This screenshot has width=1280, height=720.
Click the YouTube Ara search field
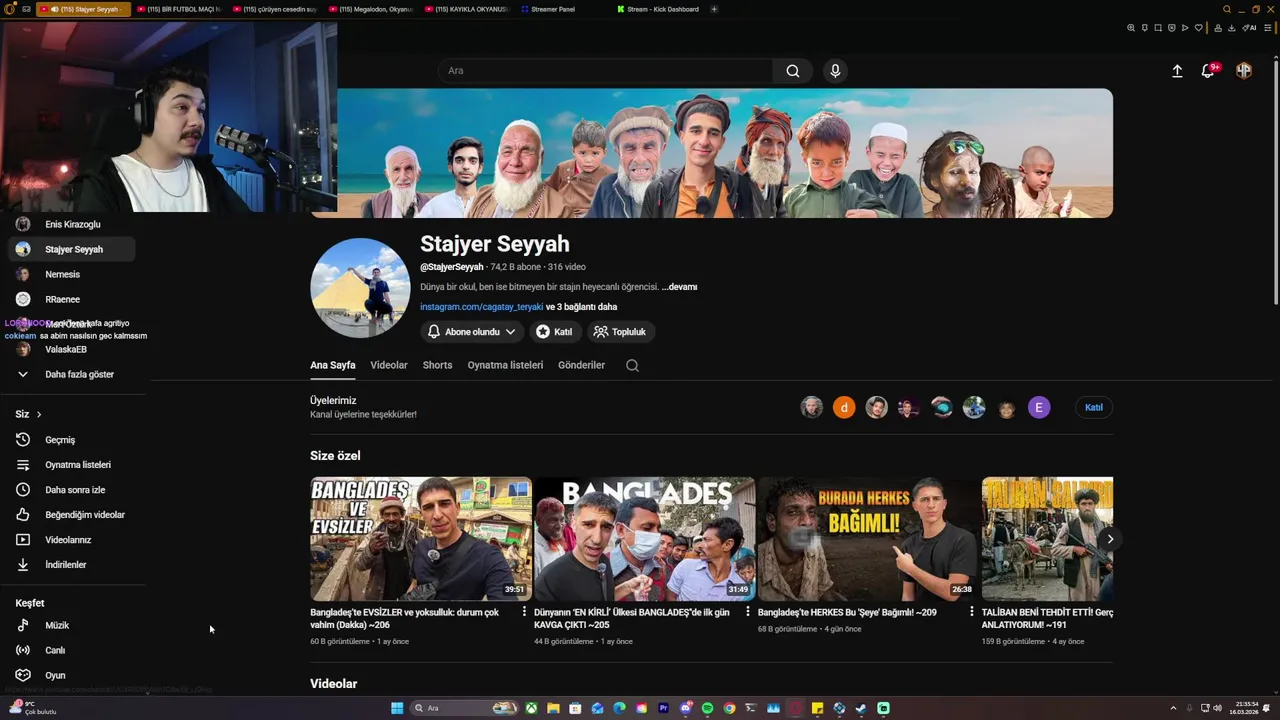click(x=605, y=71)
